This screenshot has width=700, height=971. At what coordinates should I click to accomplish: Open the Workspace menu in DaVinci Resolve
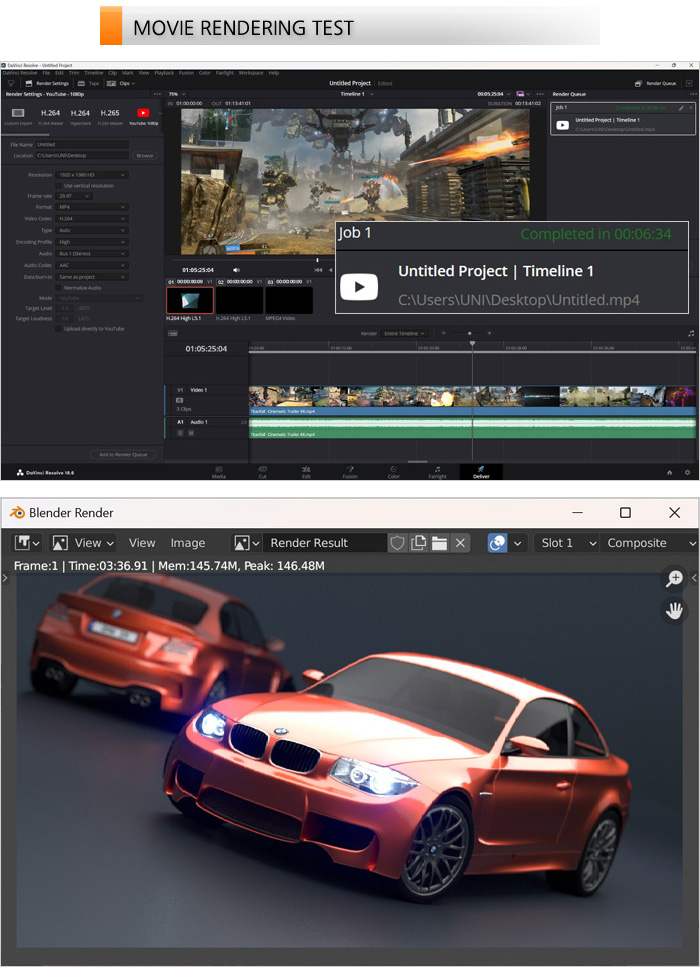251,72
